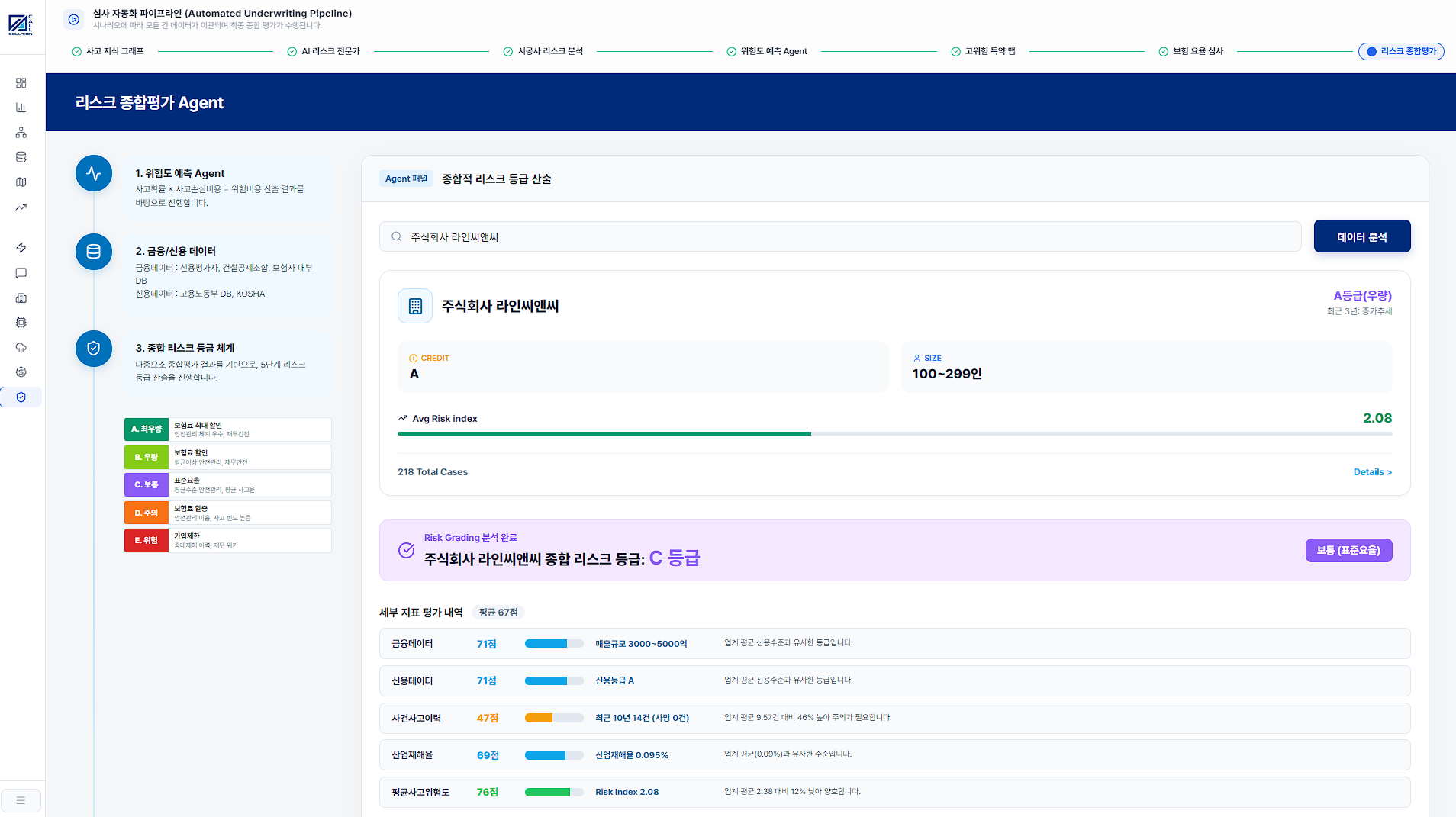Go to AI 리스크 전문가 pipeline step
Screen dimensions: 1456x817
(324, 51)
